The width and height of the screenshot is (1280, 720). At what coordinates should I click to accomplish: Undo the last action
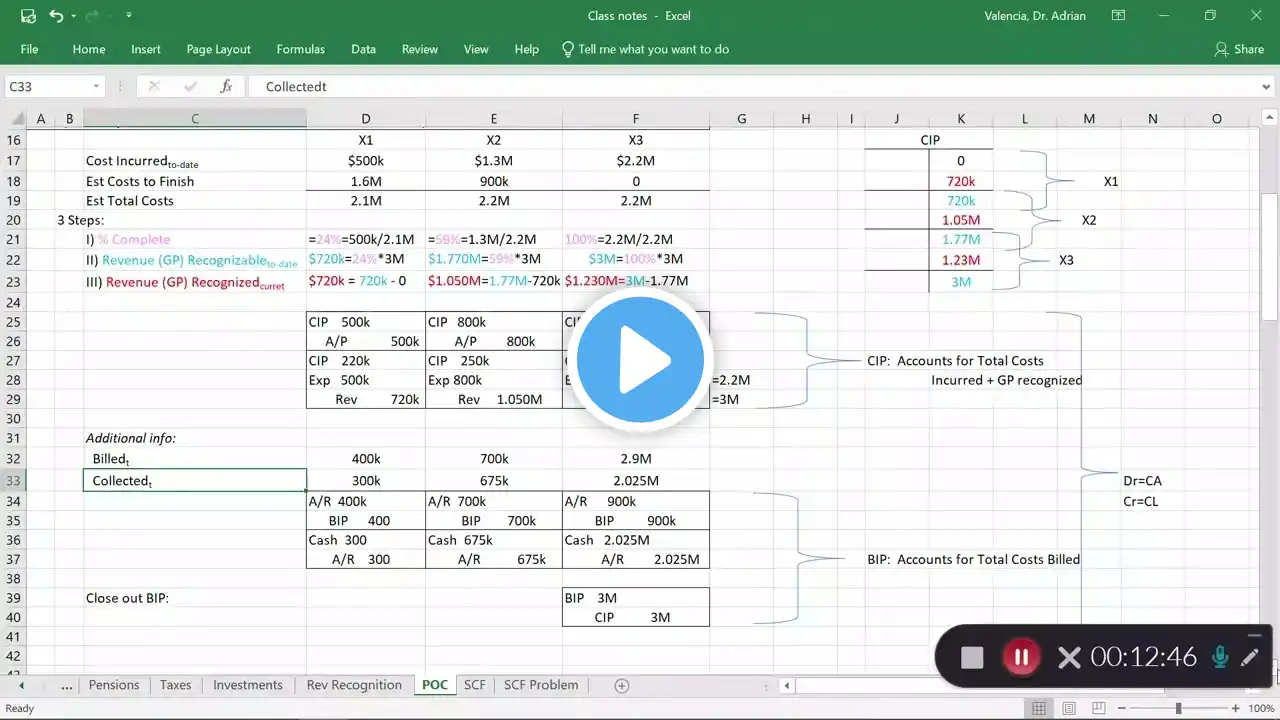coord(56,16)
